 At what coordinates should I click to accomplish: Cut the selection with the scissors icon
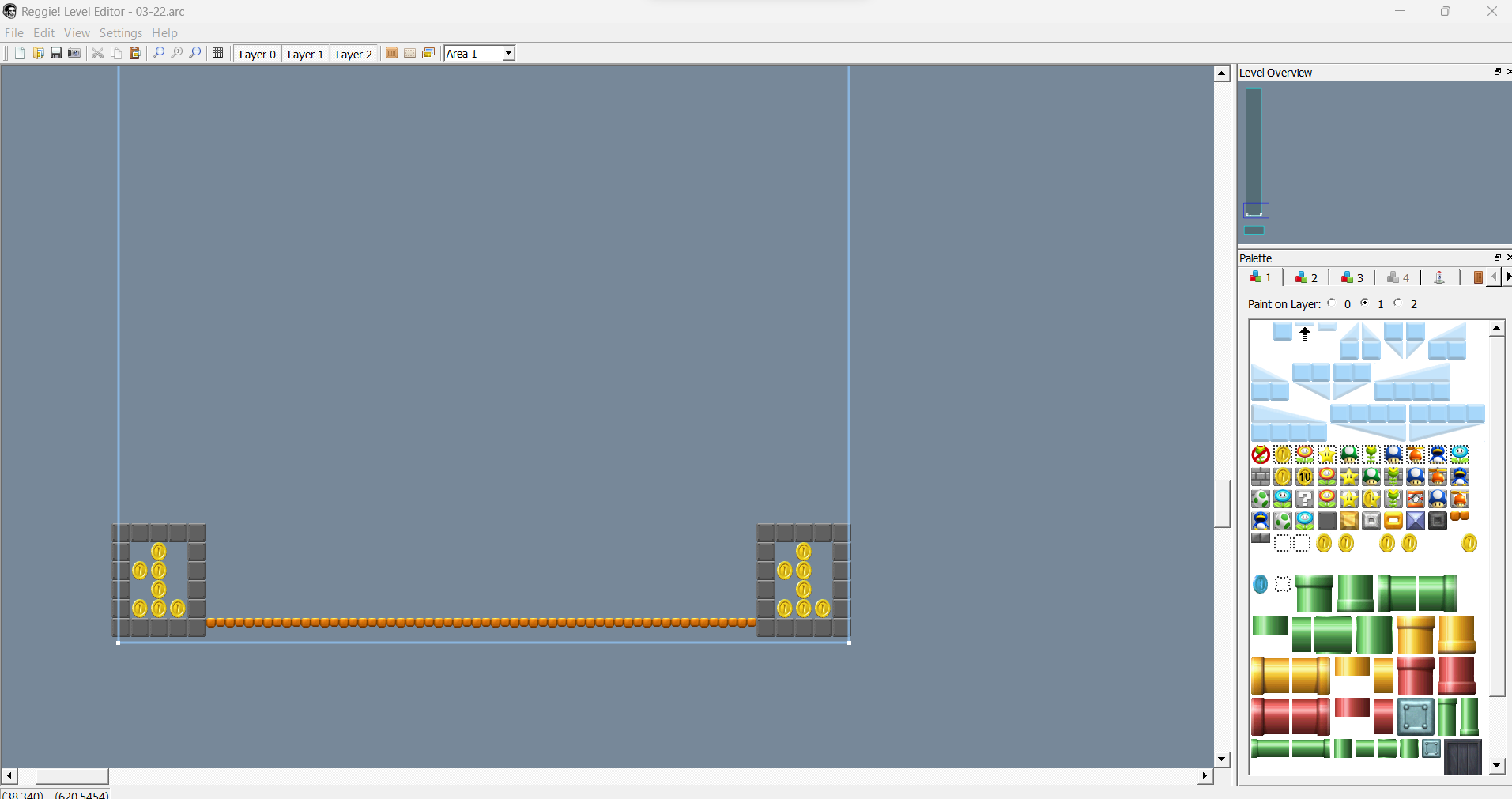tap(98, 53)
